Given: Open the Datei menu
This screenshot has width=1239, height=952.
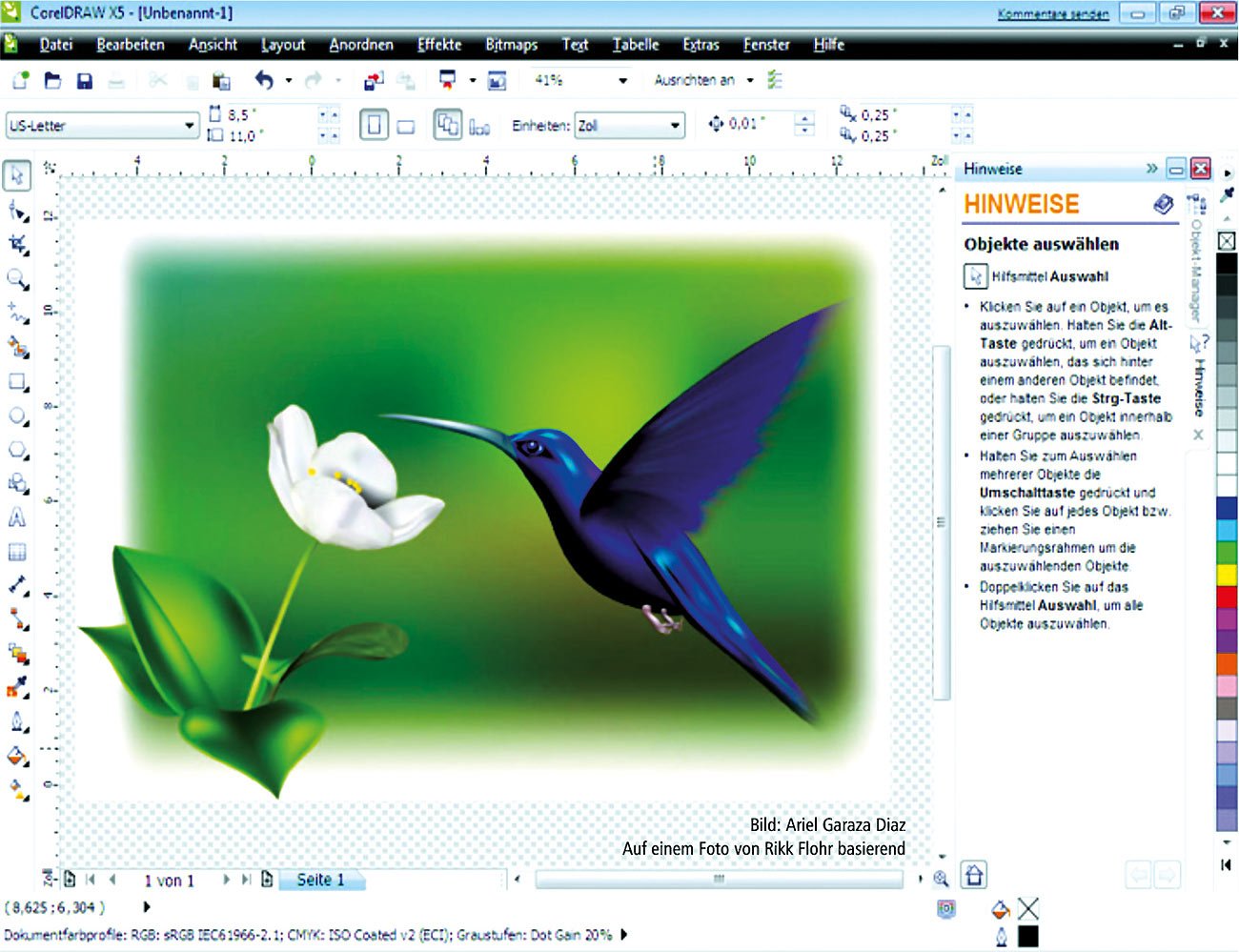Looking at the screenshot, I should pyautogui.click(x=55, y=45).
